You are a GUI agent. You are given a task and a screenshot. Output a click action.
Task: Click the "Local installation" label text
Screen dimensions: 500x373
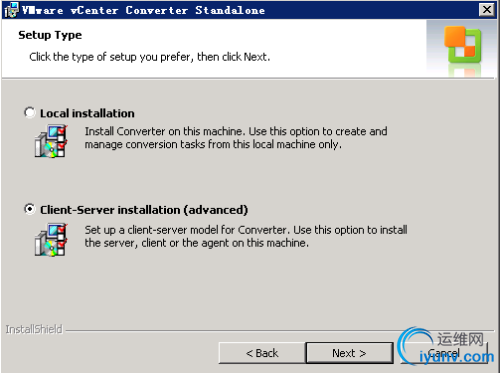[87, 113]
